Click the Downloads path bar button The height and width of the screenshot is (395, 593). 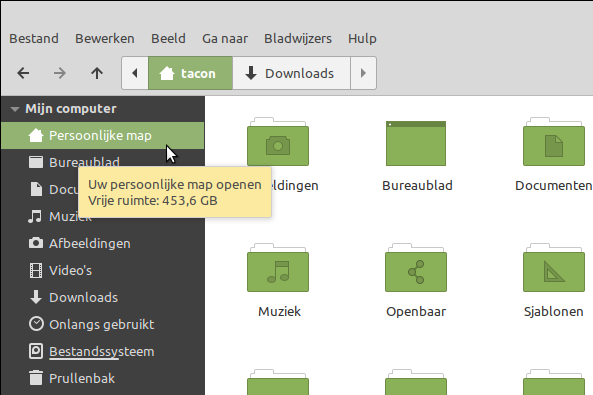pyautogui.click(x=291, y=73)
